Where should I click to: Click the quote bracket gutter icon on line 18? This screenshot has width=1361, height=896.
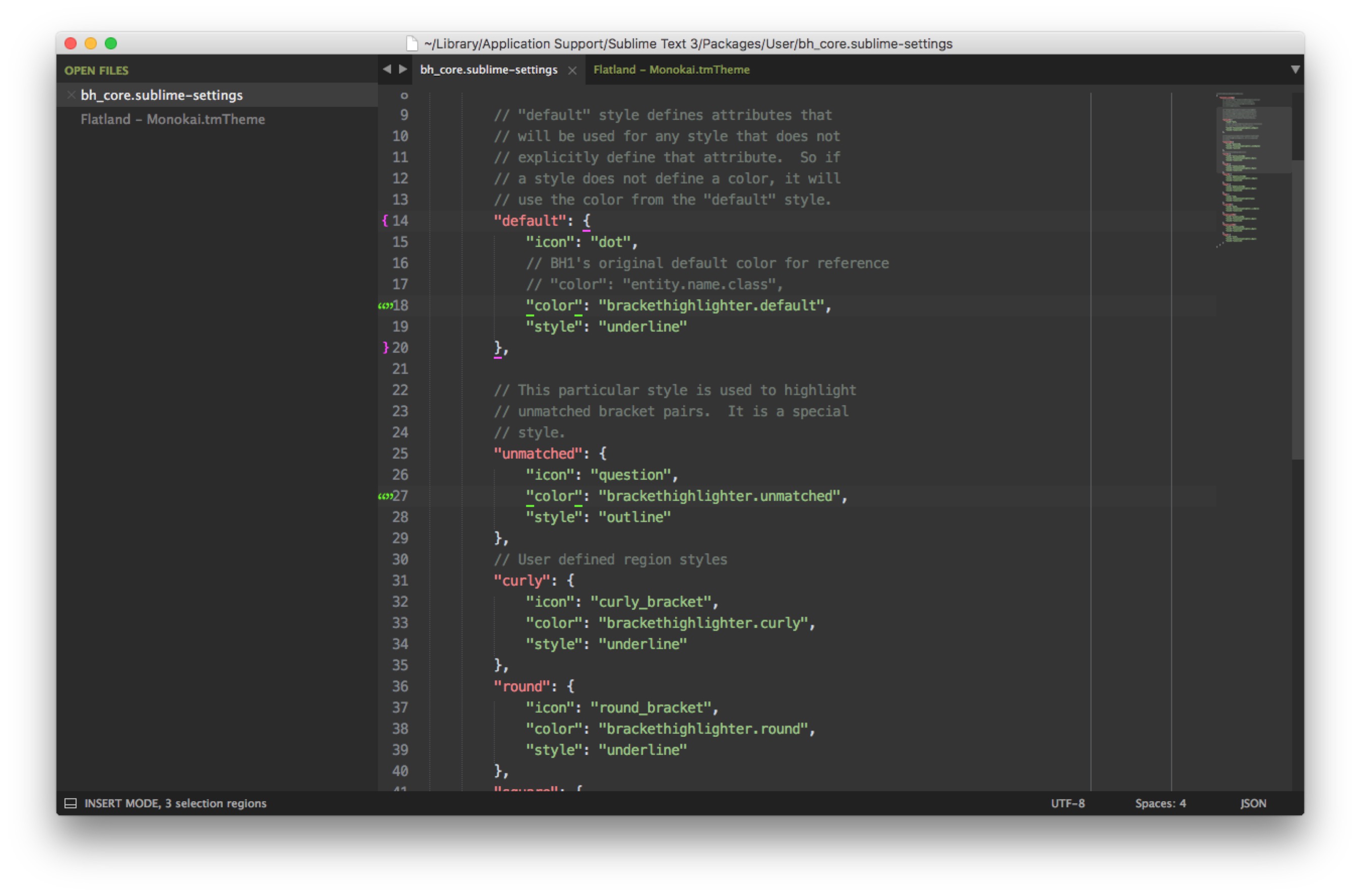(x=385, y=305)
